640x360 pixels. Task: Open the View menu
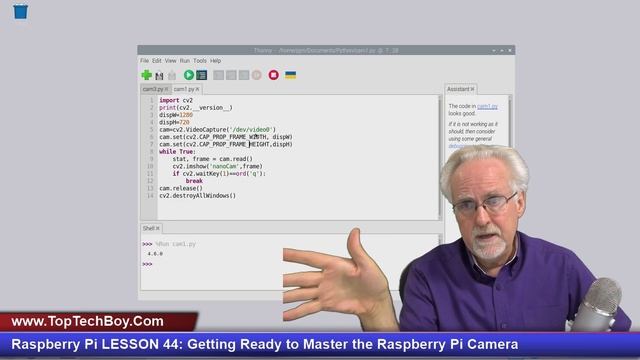171,61
